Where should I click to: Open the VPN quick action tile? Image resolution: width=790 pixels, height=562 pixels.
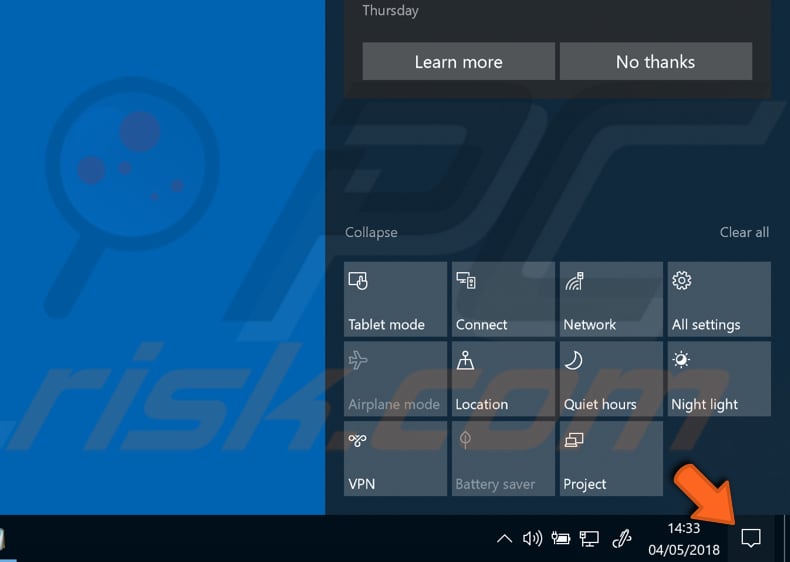pos(396,458)
